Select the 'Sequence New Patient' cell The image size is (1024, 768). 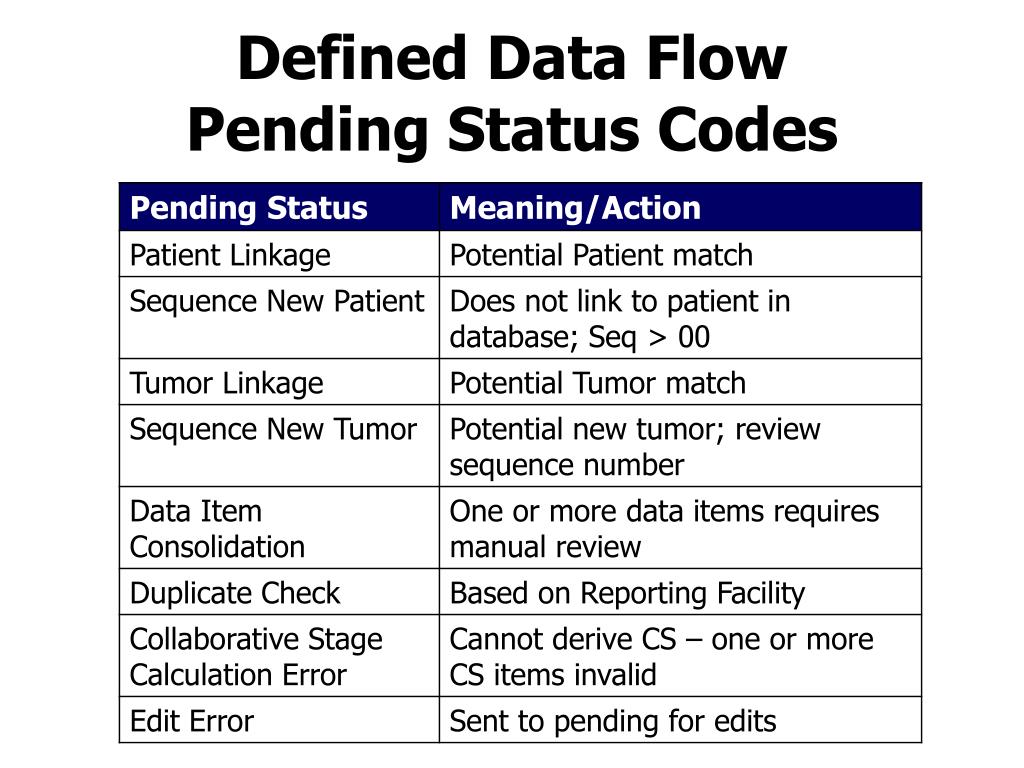tap(280, 317)
